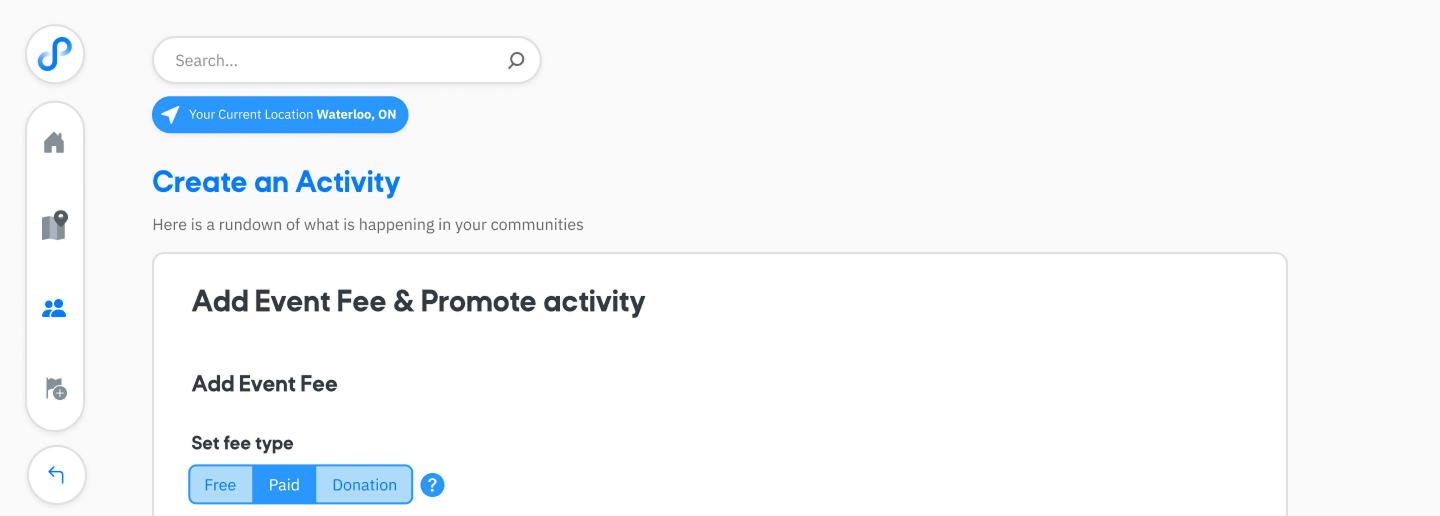Select the flag with plus icon
Viewport: 1440px width, 516px height.
56,388
